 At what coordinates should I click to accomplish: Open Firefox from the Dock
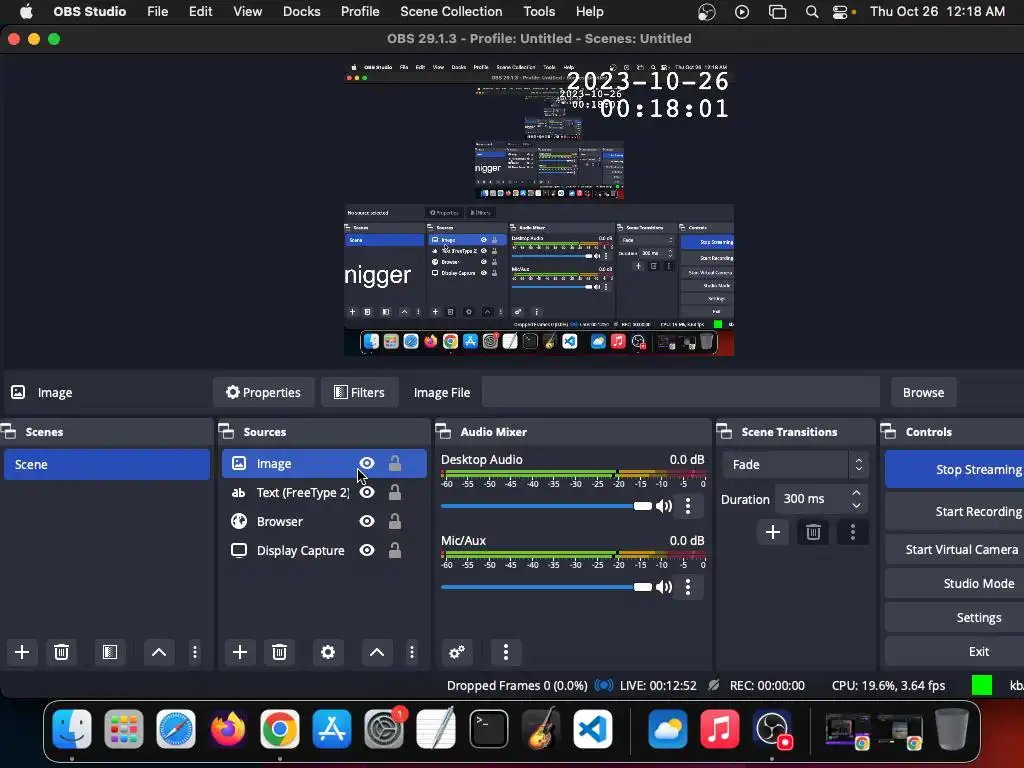pyautogui.click(x=228, y=729)
